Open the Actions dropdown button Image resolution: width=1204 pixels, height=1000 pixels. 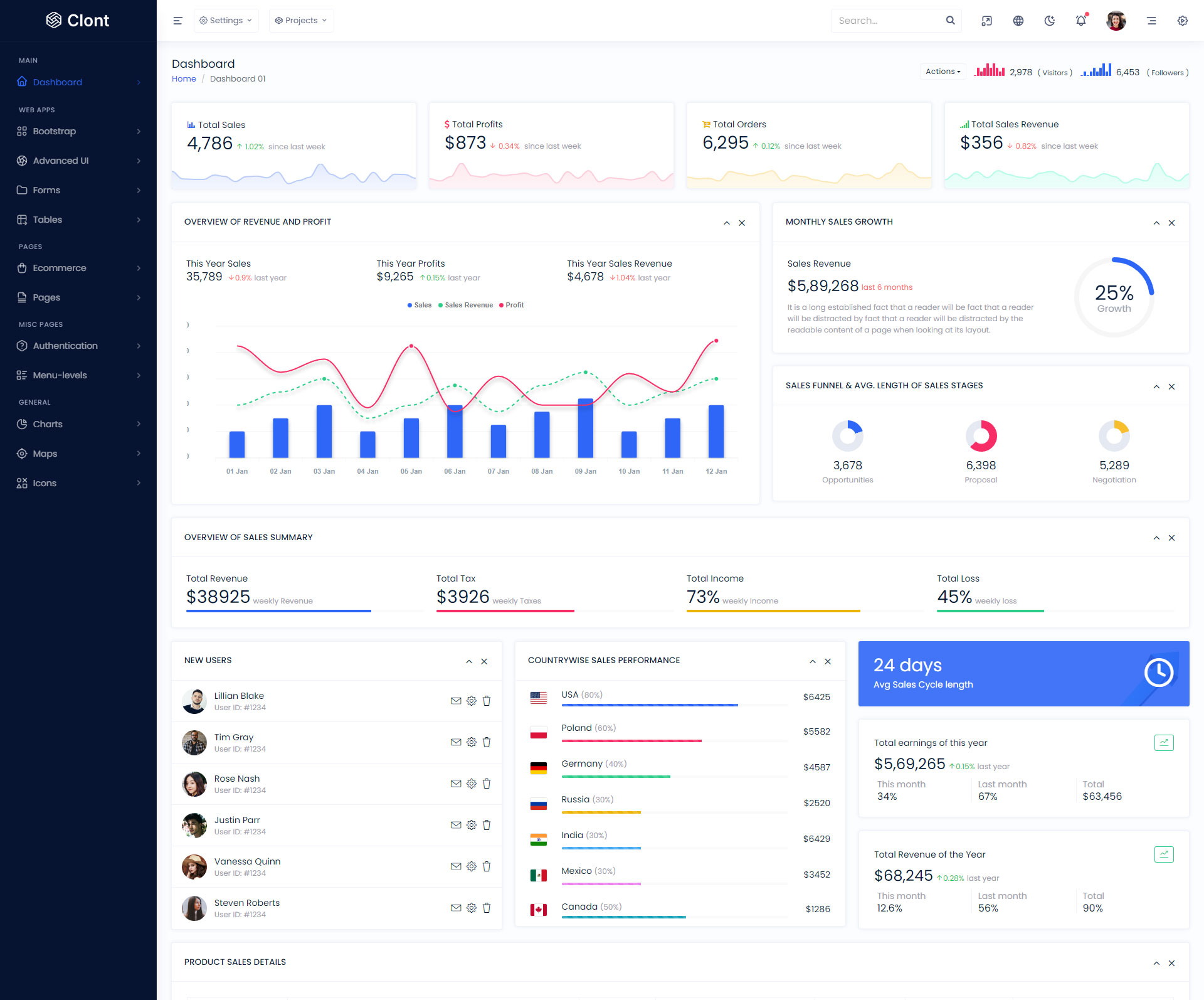(x=943, y=72)
